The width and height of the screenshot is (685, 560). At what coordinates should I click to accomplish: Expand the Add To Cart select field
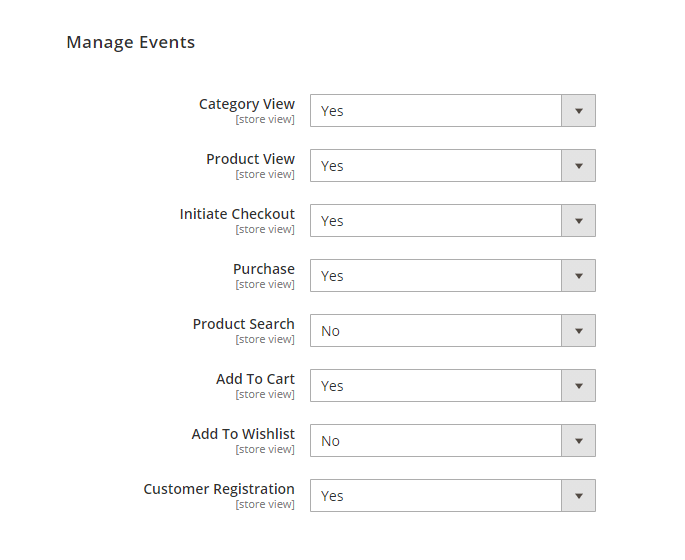click(x=436, y=386)
